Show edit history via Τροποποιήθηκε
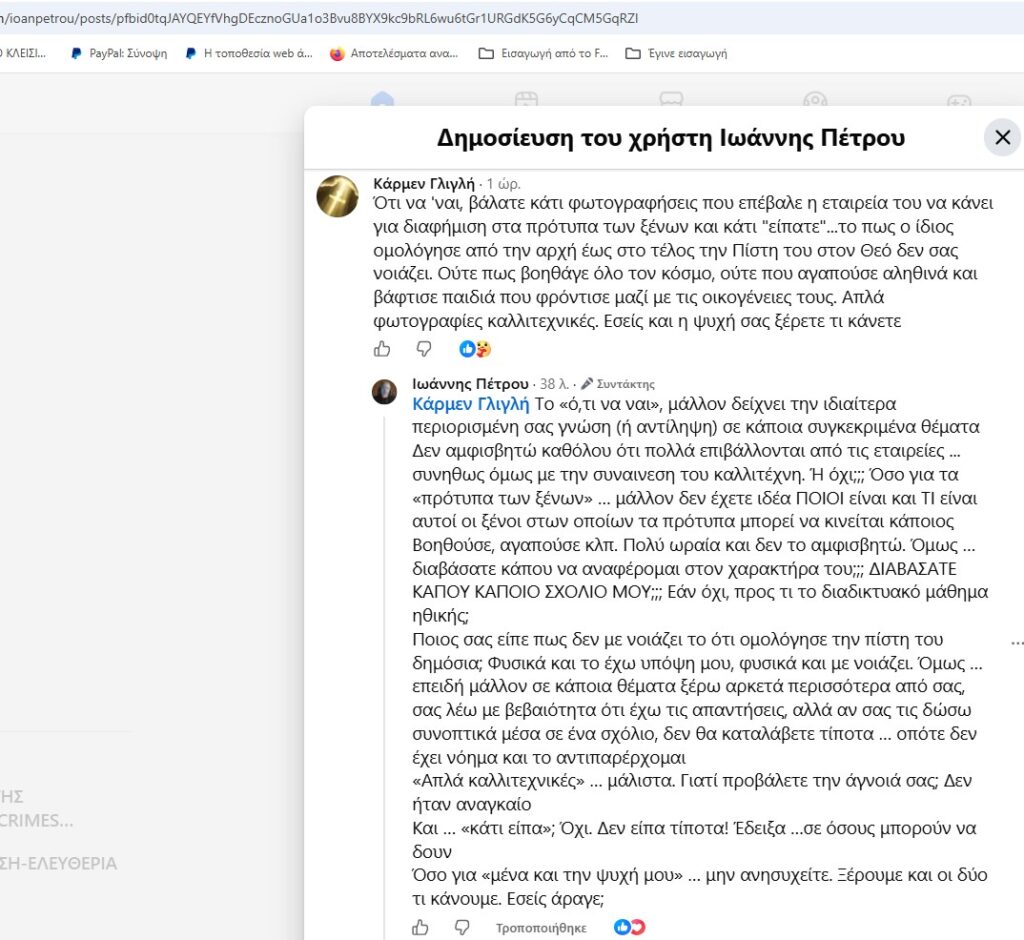This screenshot has width=1024, height=940. [x=541, y=928]
